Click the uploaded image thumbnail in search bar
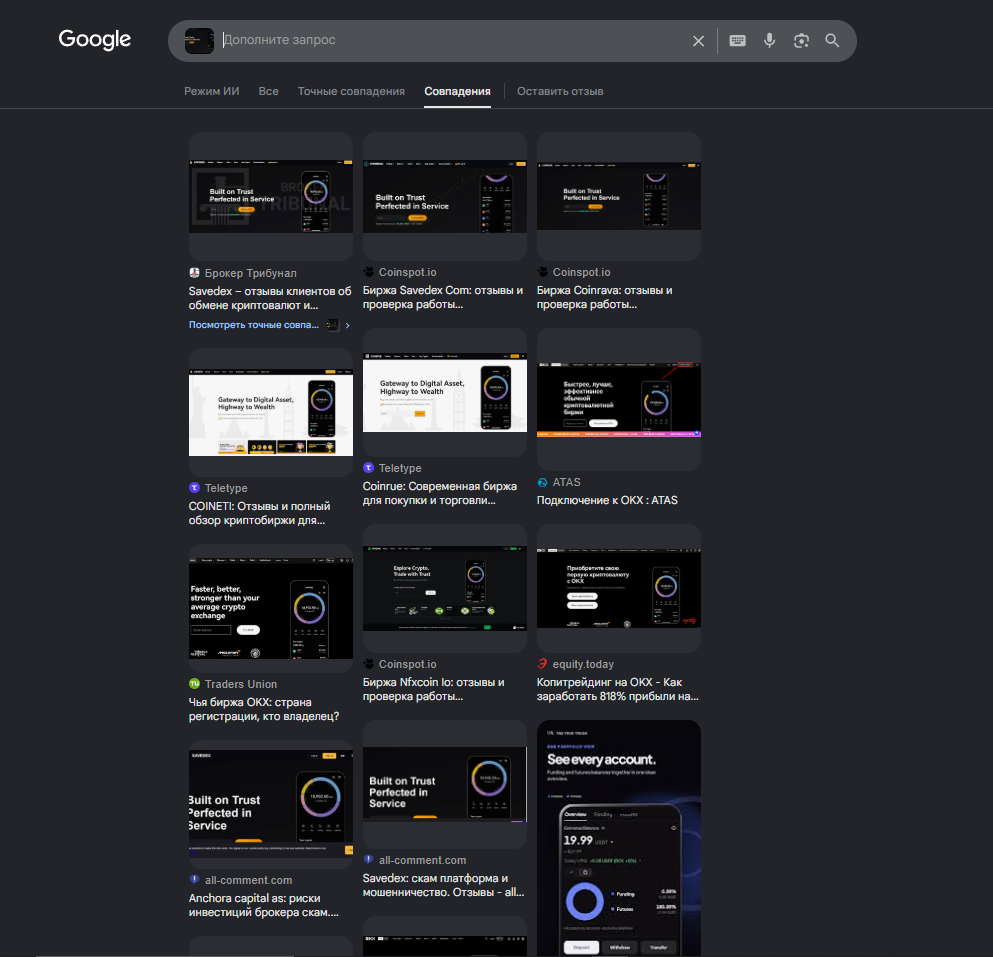The width and height of the screenshot is (993, 957). coord(199,41)
